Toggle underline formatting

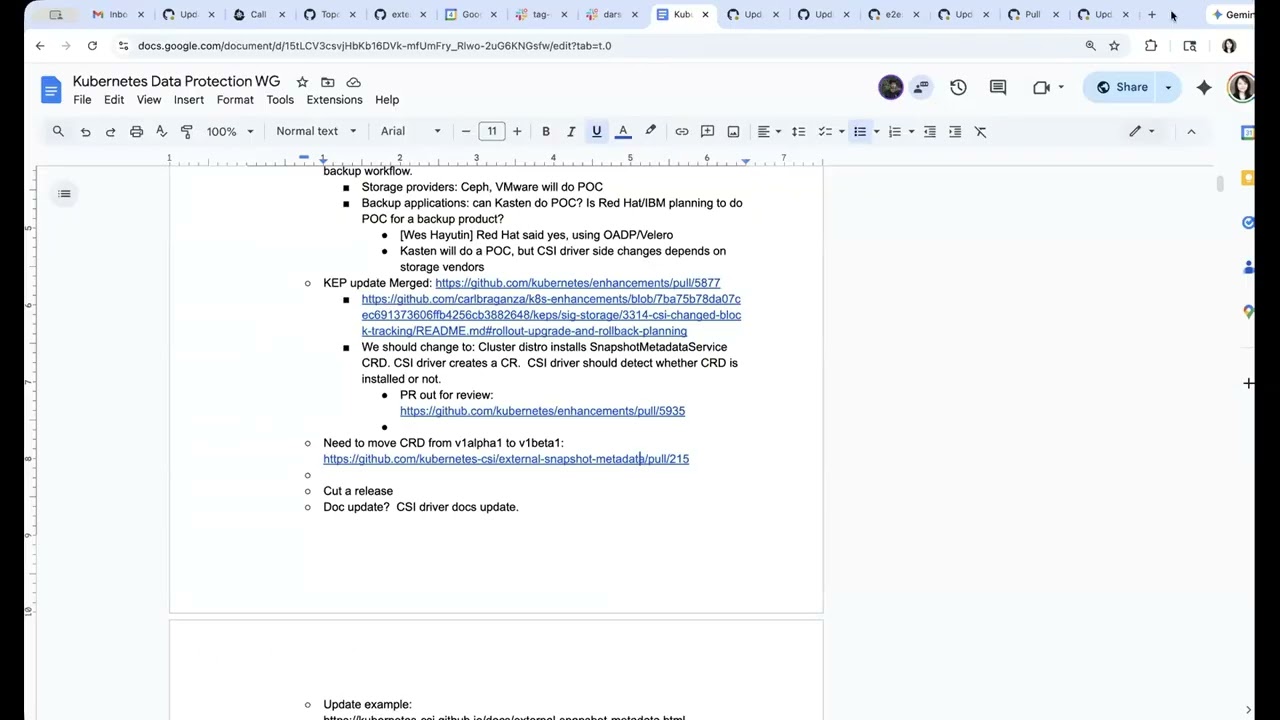click(596, 131)
